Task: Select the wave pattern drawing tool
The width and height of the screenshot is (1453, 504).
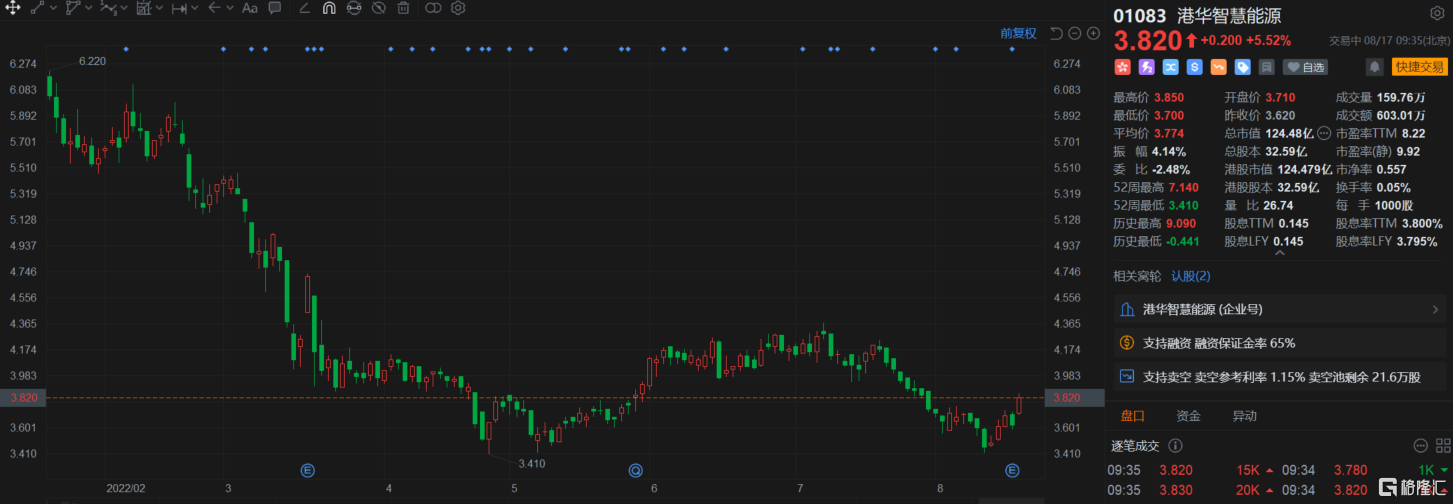Action: pos(108,8)
